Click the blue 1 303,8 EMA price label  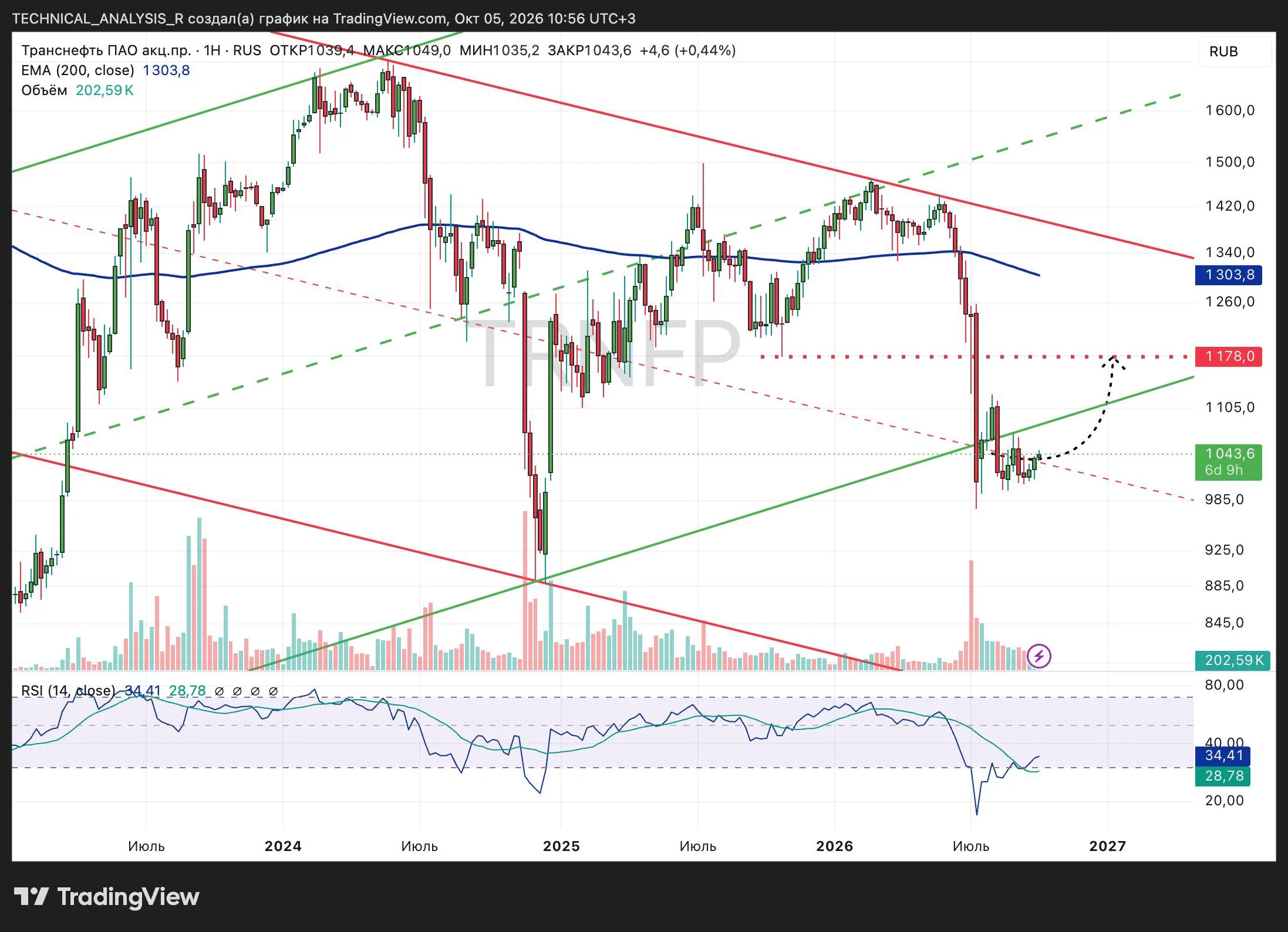coord(1229,275)
